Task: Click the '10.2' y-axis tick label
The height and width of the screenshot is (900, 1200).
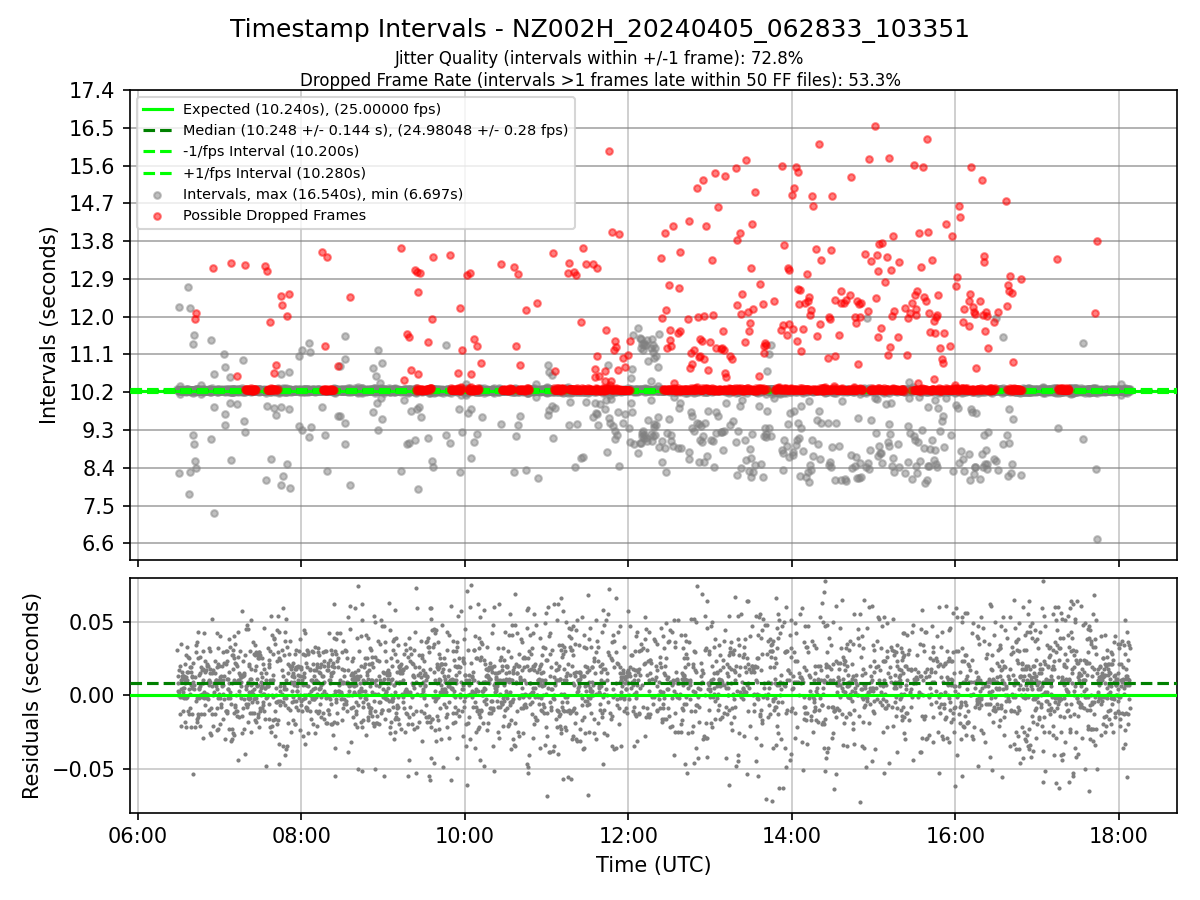Action: coord(90,392)
